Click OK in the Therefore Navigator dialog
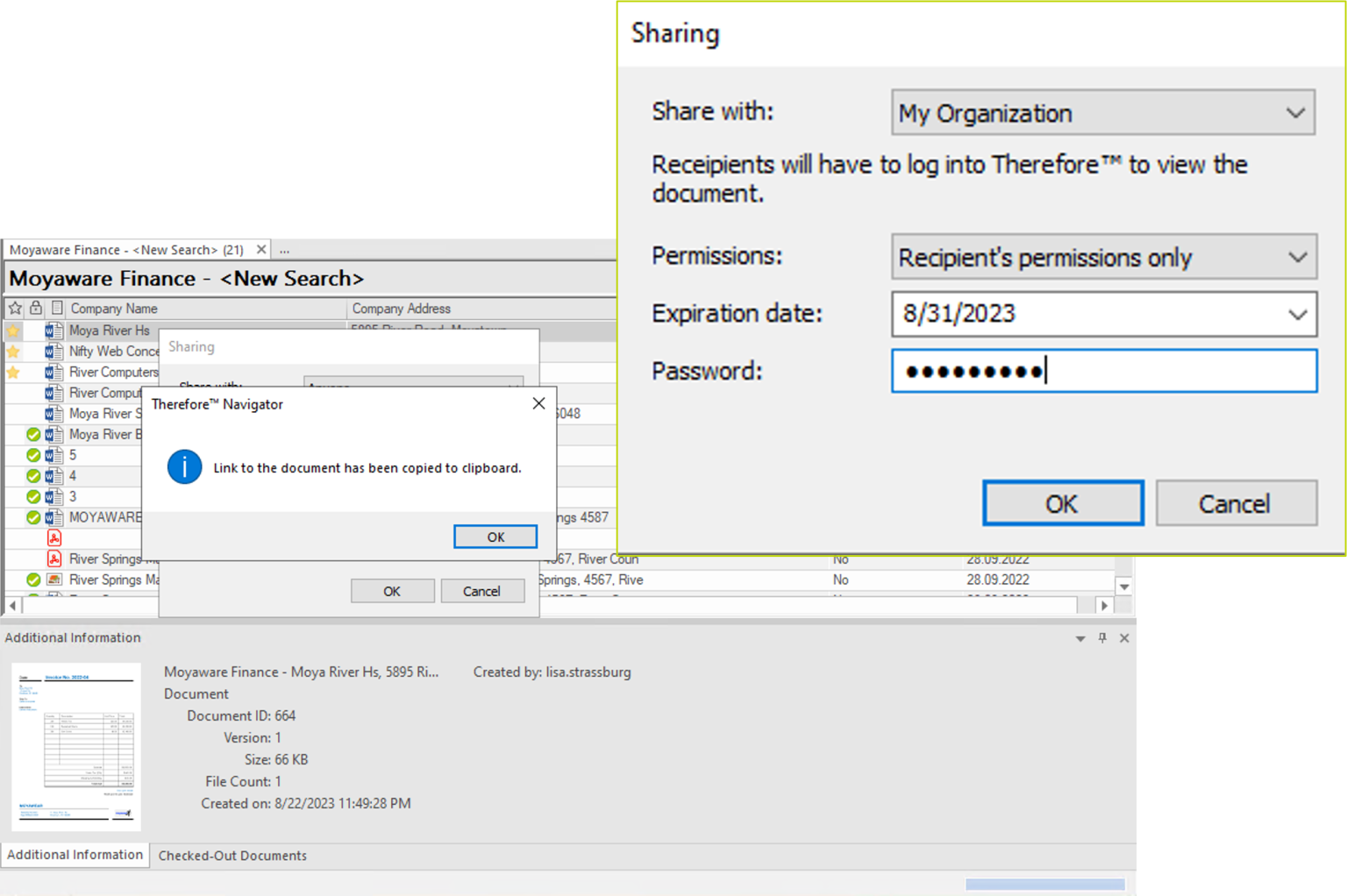Viewport: 1347px width, 896px height. 495,536
